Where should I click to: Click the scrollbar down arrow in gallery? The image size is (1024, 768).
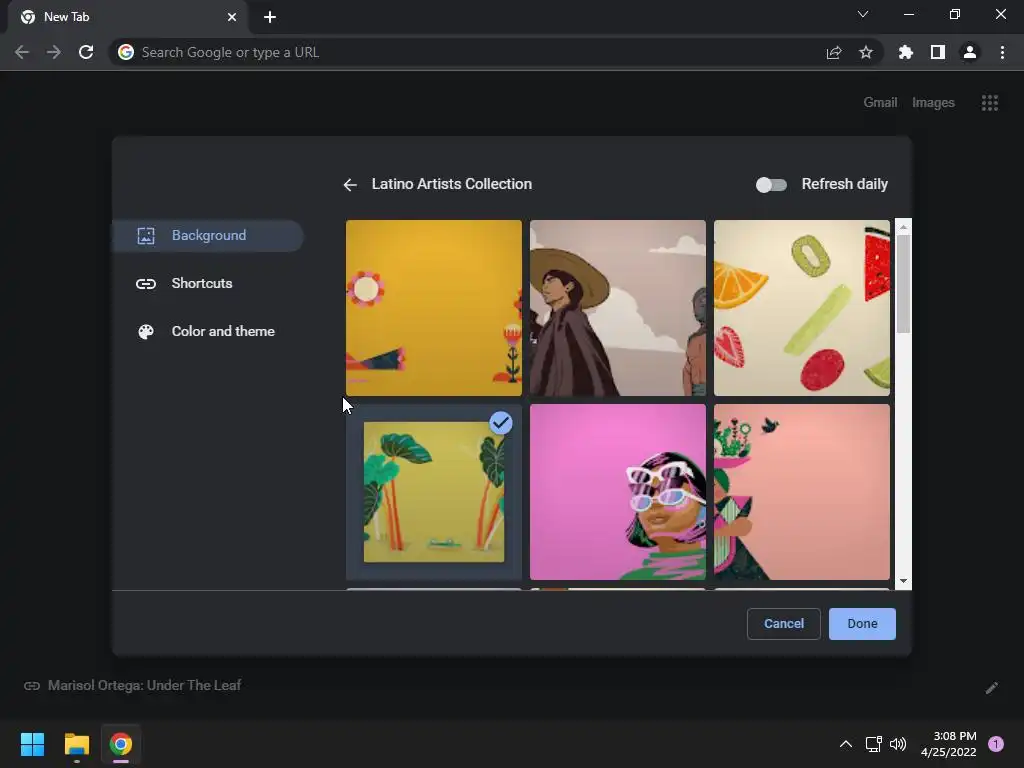click(903, 581)
